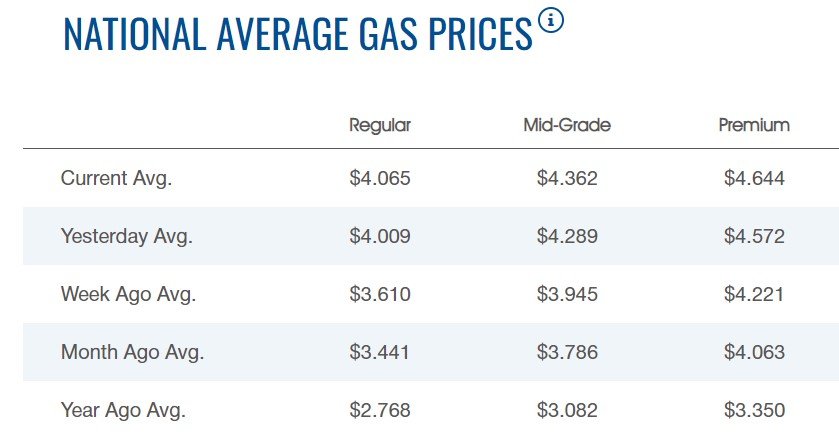The image size is (839, 435).
Task: Click the info icon beside the heading
Action: coord(551,21)
